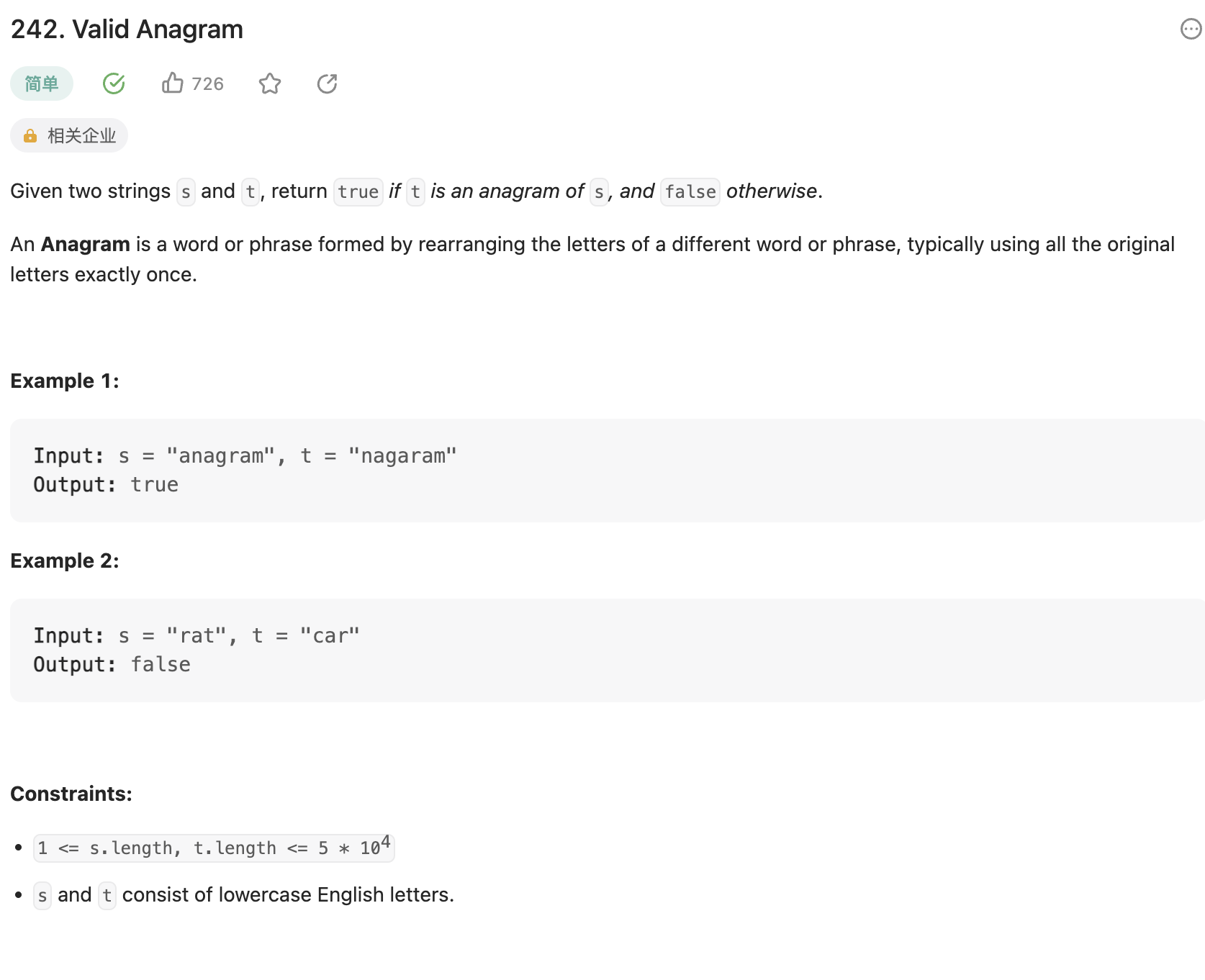The height and width of the screenshot is (980, 1205).
Task: Click the "242. Valid Anagram" title
Action: [x=127, y=30]
